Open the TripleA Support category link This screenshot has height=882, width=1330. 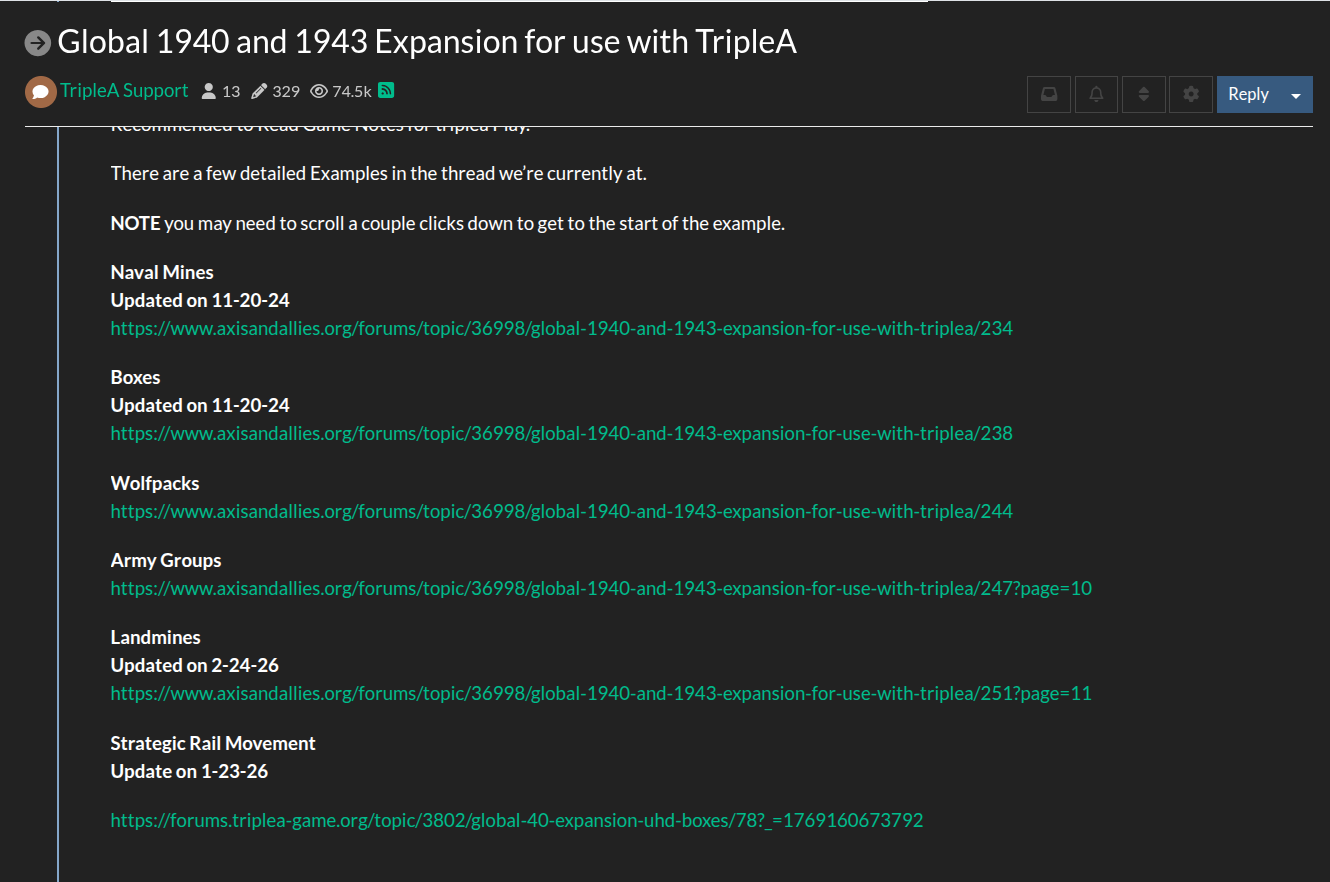pos(124,91)
